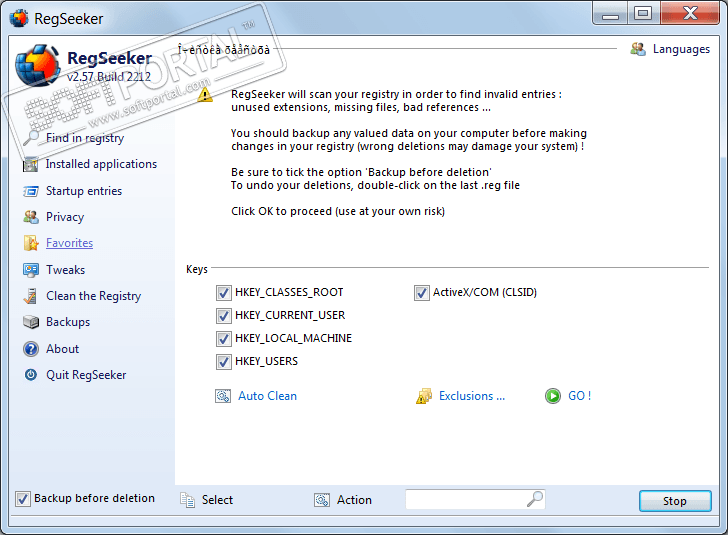The height and width of the screenshot is (535, 728).
Task: Select Clean the Registry
Action: coord(93,296)
